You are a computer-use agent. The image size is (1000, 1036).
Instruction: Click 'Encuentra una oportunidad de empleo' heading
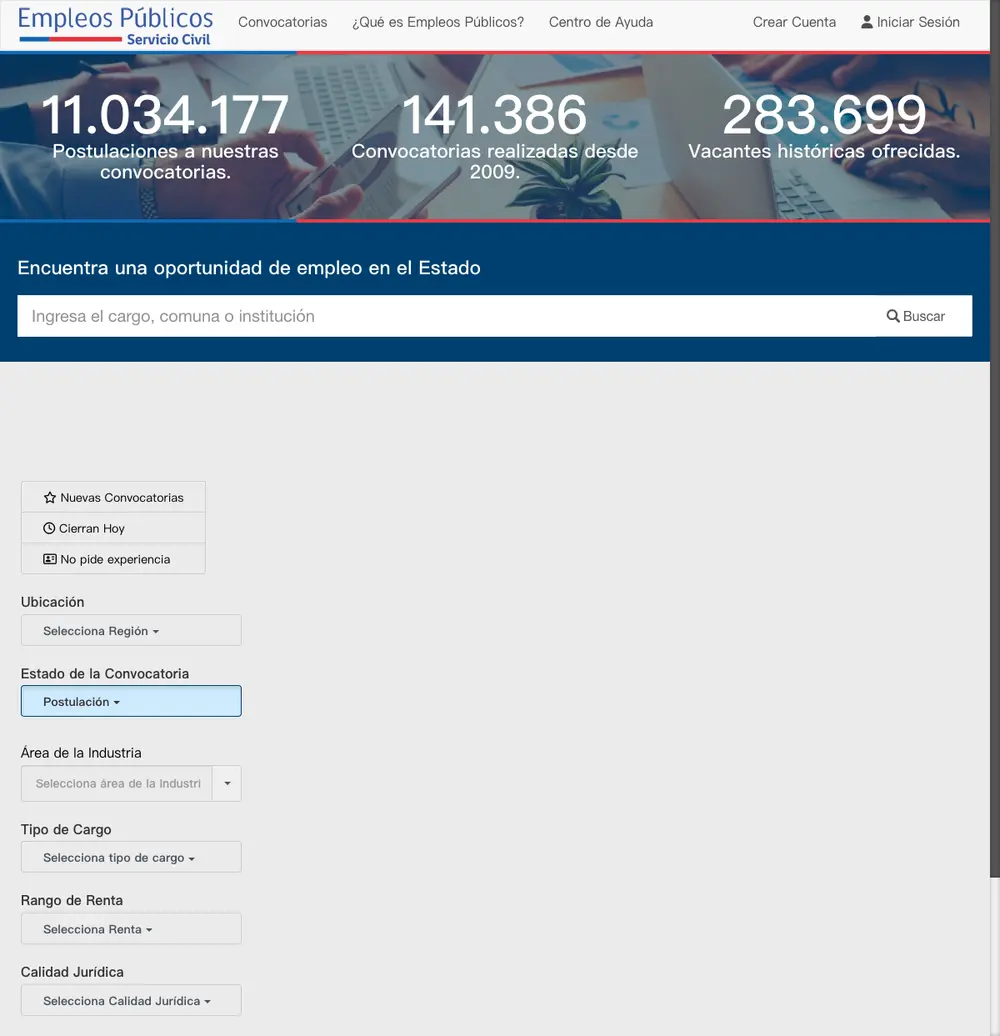tap(249, 268)
